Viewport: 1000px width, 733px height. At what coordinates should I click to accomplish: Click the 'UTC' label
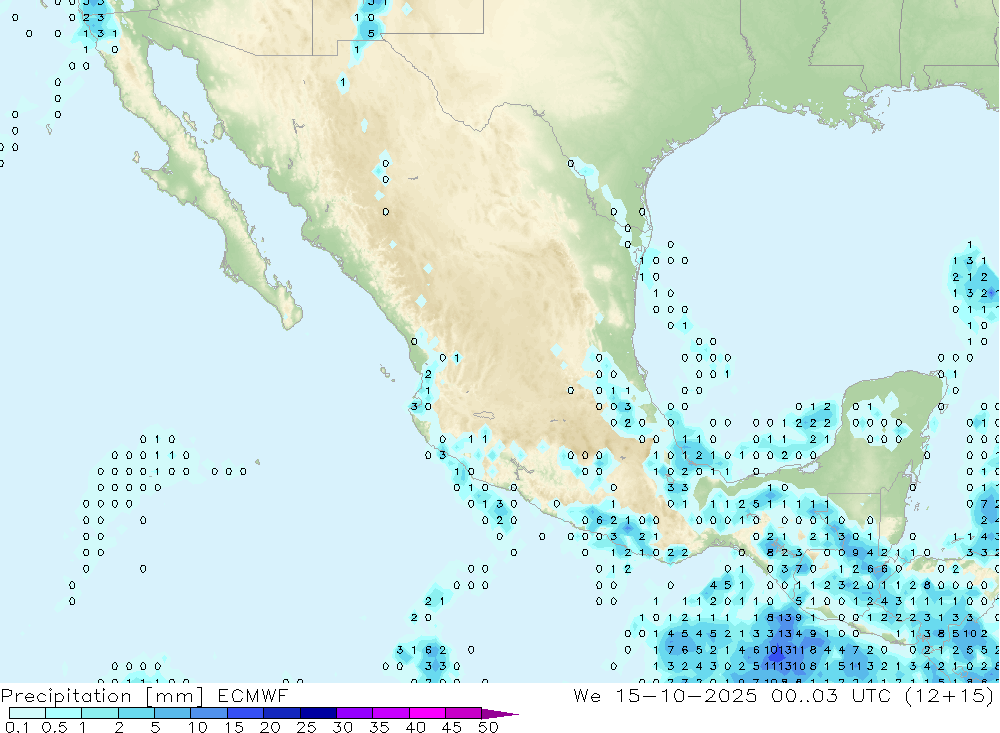tap(871, 695)
